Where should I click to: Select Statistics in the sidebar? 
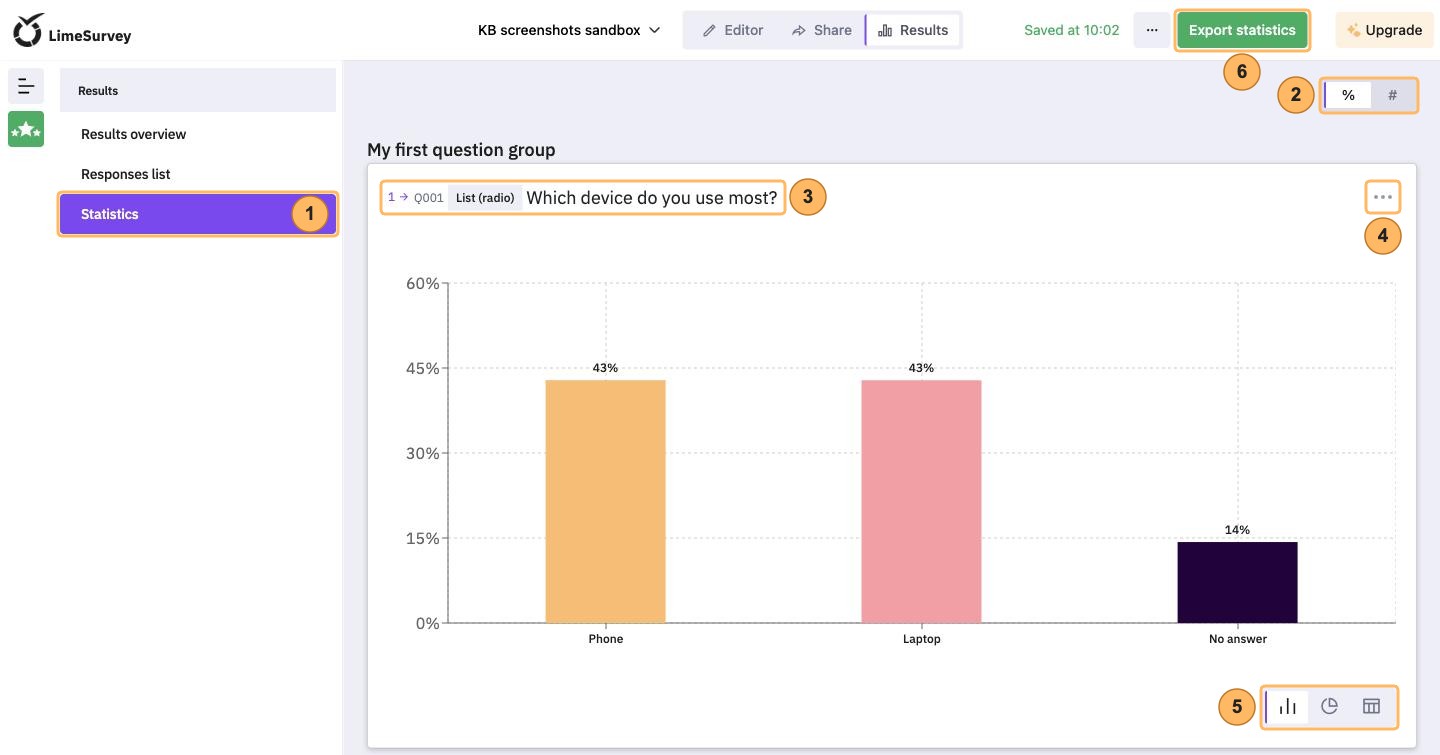click(x=198, y=214)
